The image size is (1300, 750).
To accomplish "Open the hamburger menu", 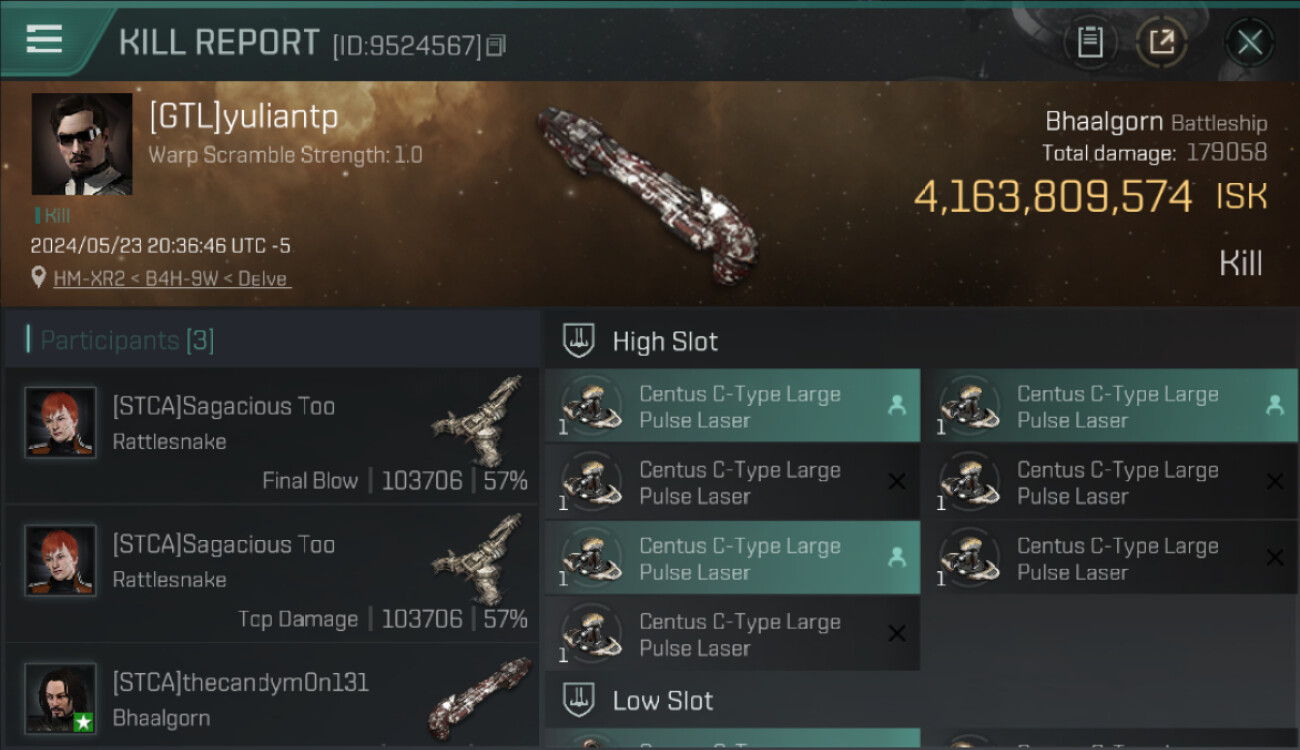I will pyautogui.click(x=45, y=40).
